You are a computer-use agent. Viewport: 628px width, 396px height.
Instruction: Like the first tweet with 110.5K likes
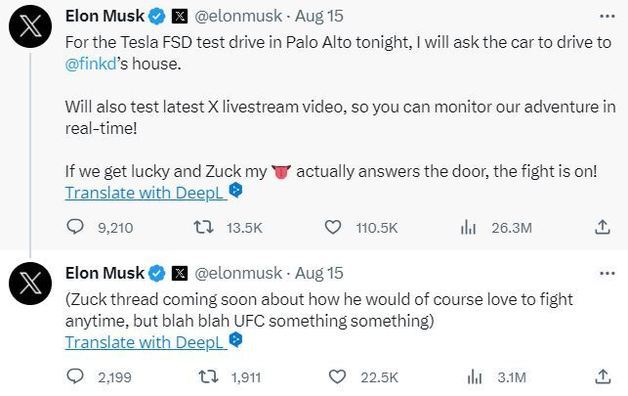tap(332, 227)
